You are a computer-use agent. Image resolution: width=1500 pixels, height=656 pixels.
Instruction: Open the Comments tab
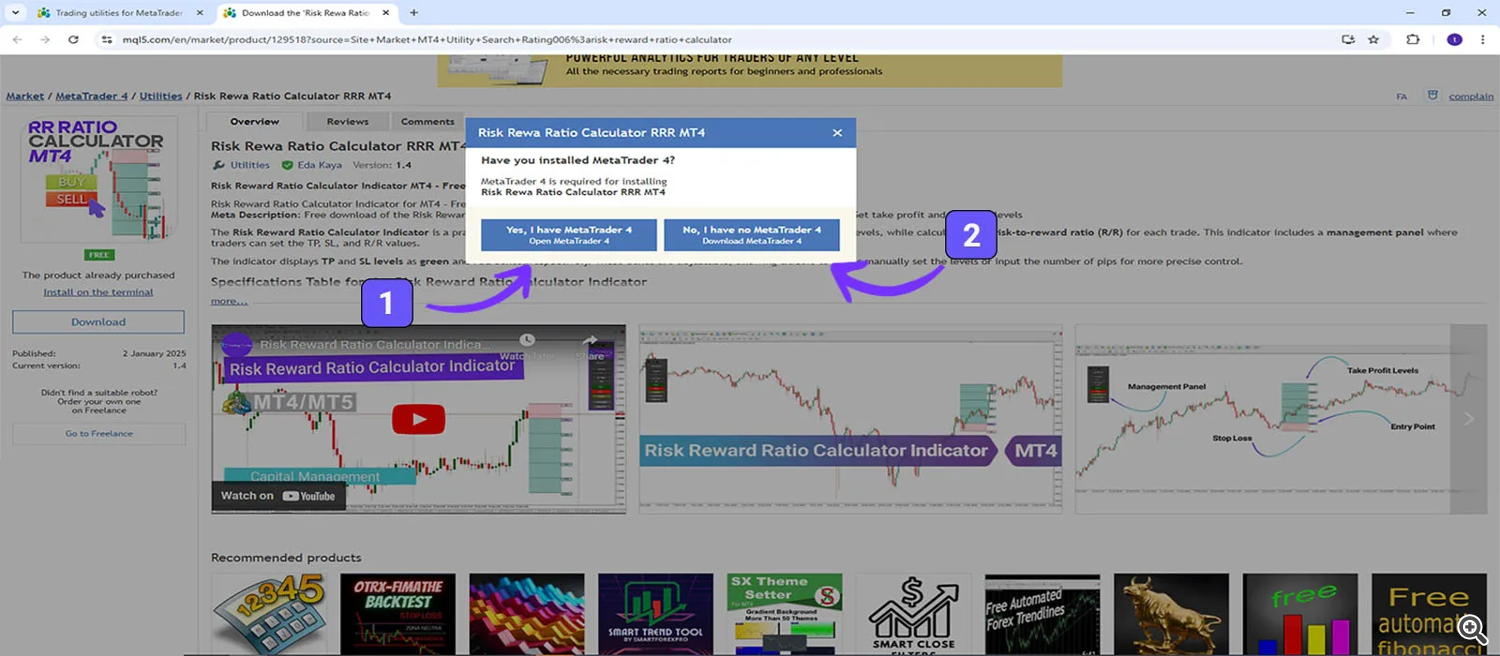point(427,121)
